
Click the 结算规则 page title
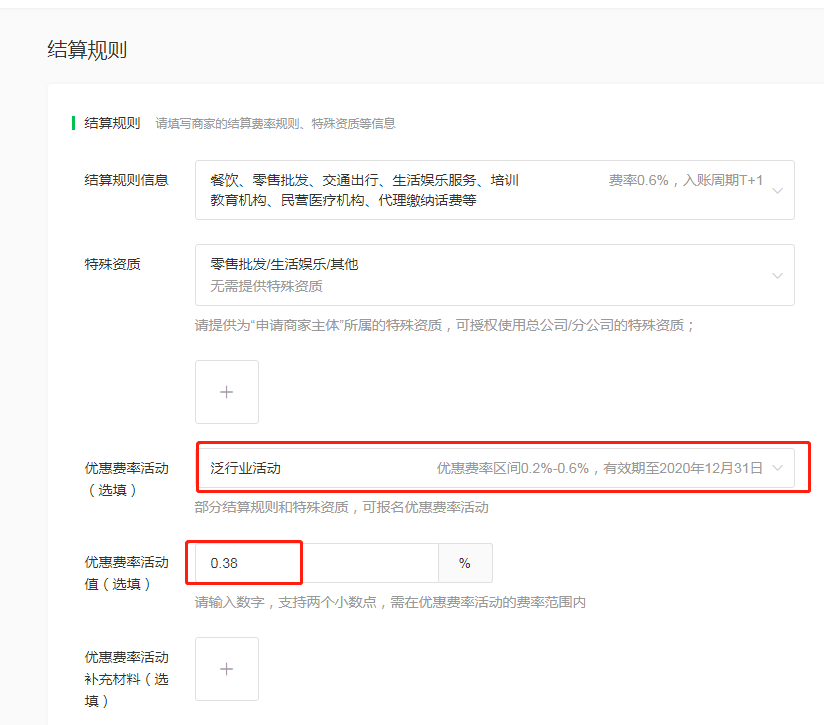point(87,50)
